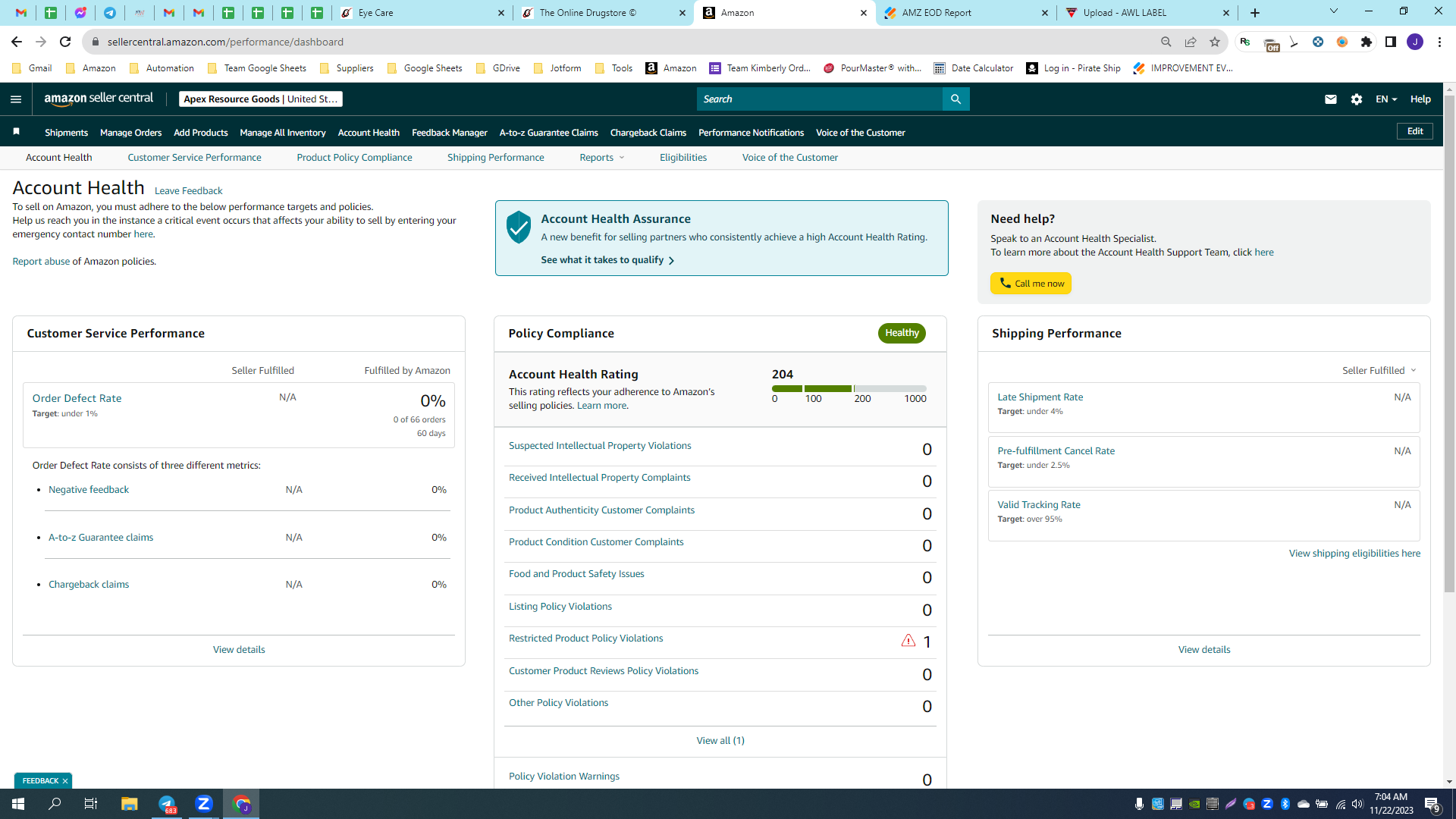
Task: Open the Windows Start menu
Action: coord(18,804)
